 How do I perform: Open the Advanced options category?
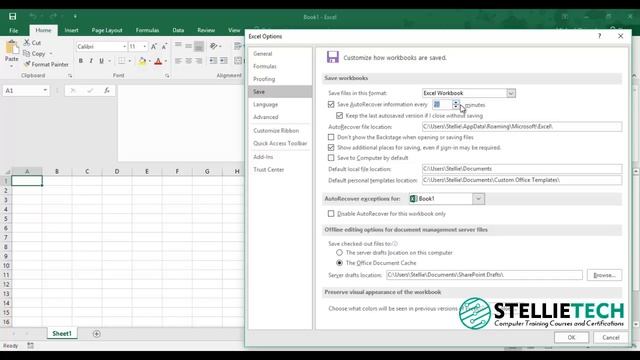tap(280, 117)
